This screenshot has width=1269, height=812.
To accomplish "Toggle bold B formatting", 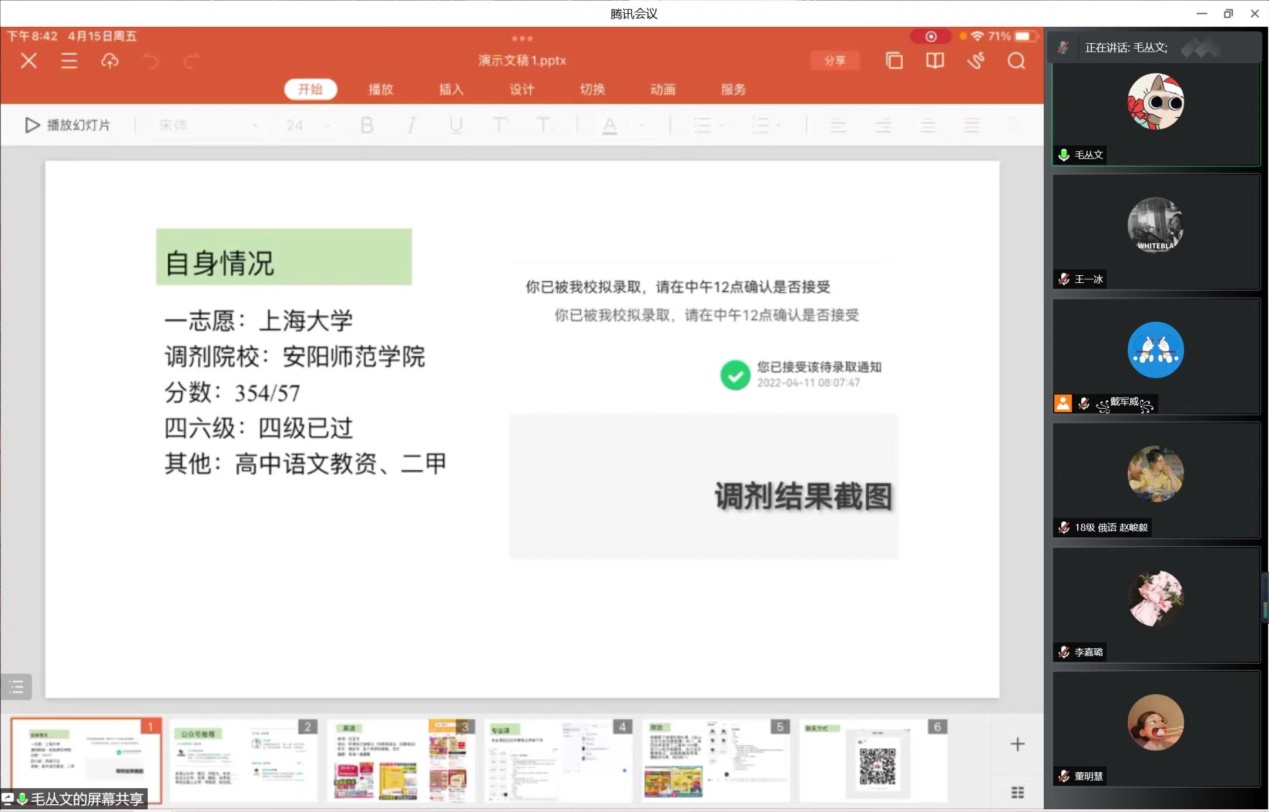I will [367, 126].
